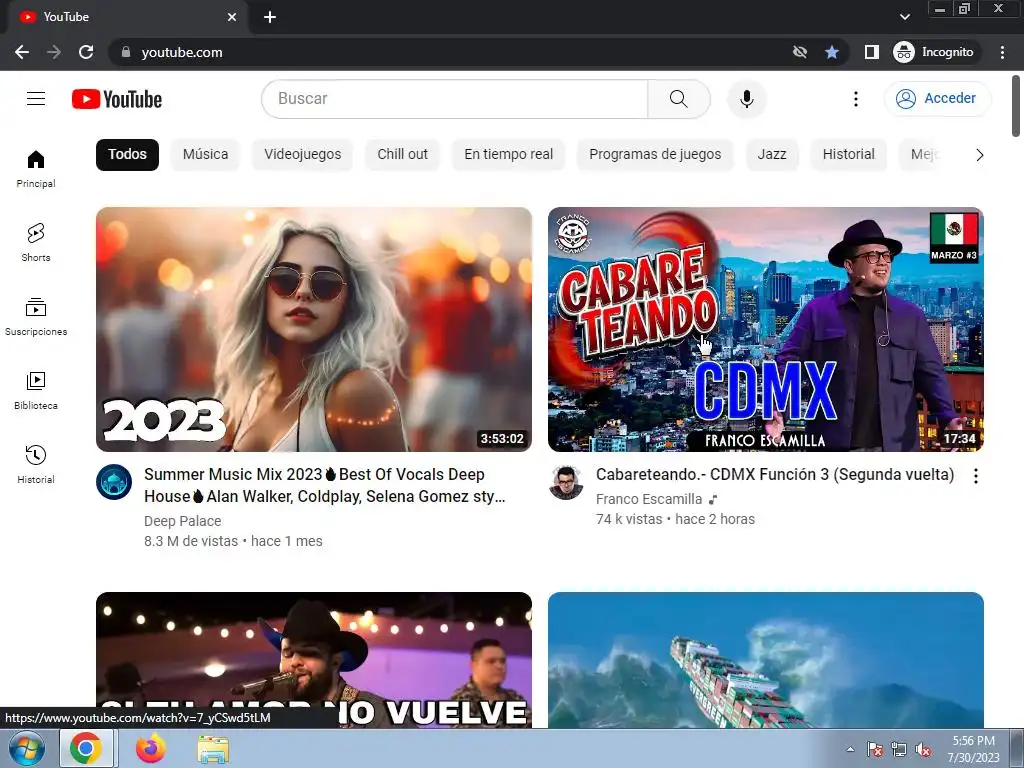Open YouTube settings three-dot menu
This screenshot has height=768, width=1024.
pos(856,99)
